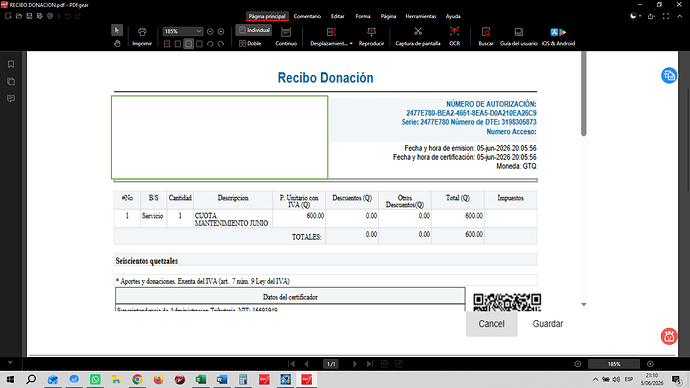
Task: Activate the hand pan tool
Action: click(x=117, y=44)
